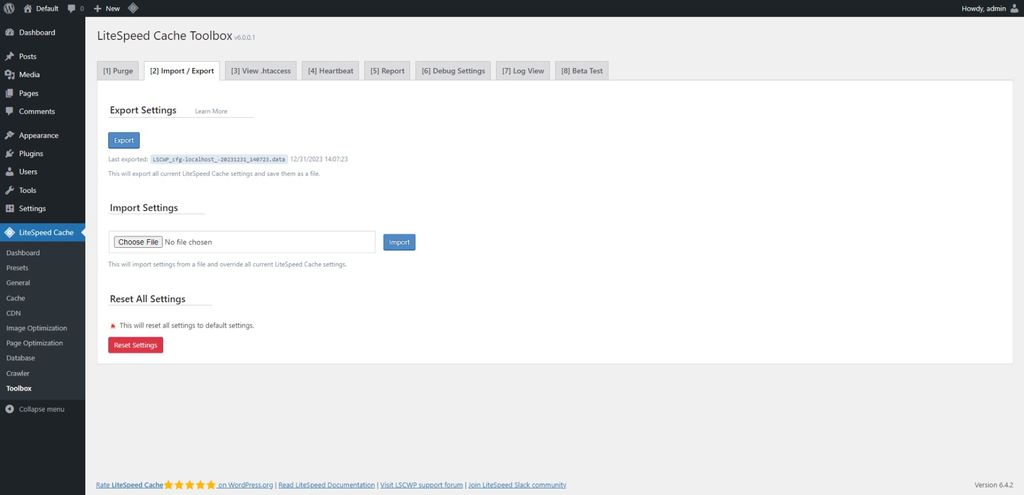The width and height of the screenshot is (1024, 495).
Task: Click the five star rating icons
Action: [x=189, y=485]
